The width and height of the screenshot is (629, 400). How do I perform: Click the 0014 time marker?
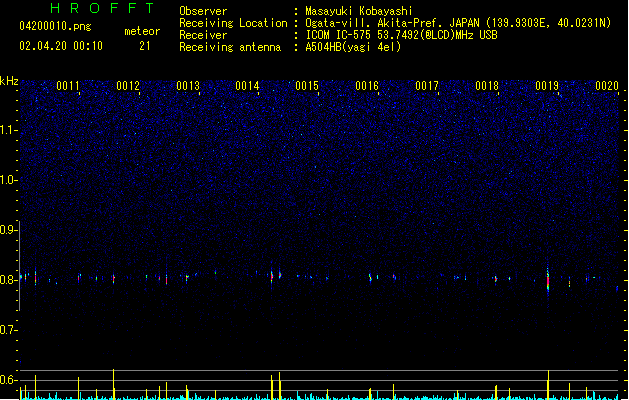pos(247,86)
